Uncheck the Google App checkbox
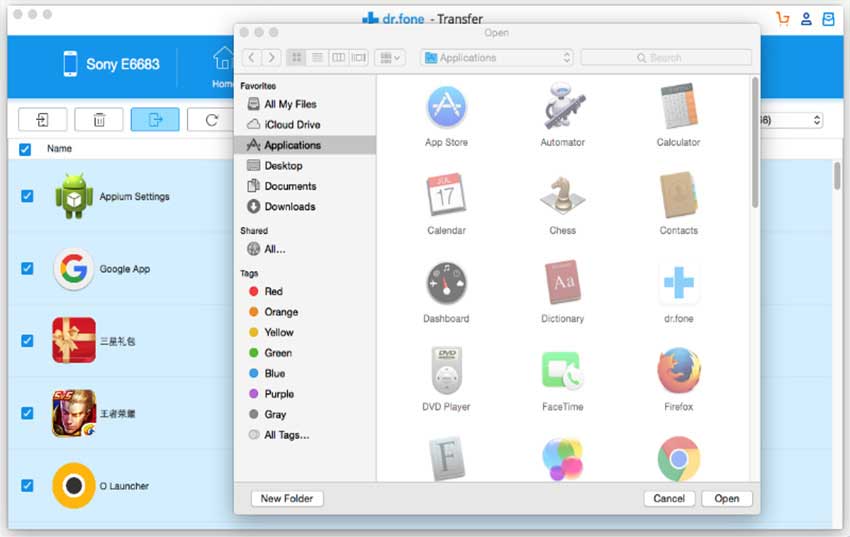The height and width of the screenshot is (537, 850). [27, 268]
